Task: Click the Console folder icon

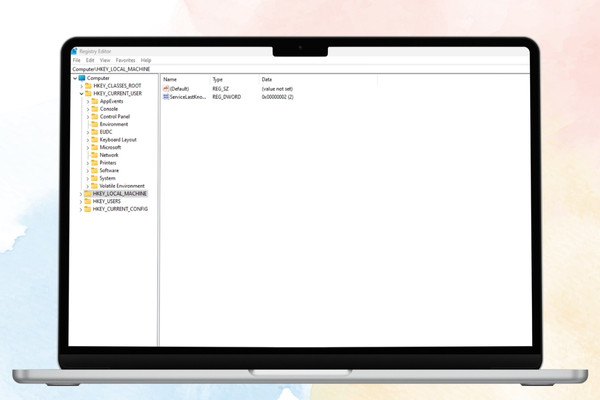Action: [x=95, y=109]
